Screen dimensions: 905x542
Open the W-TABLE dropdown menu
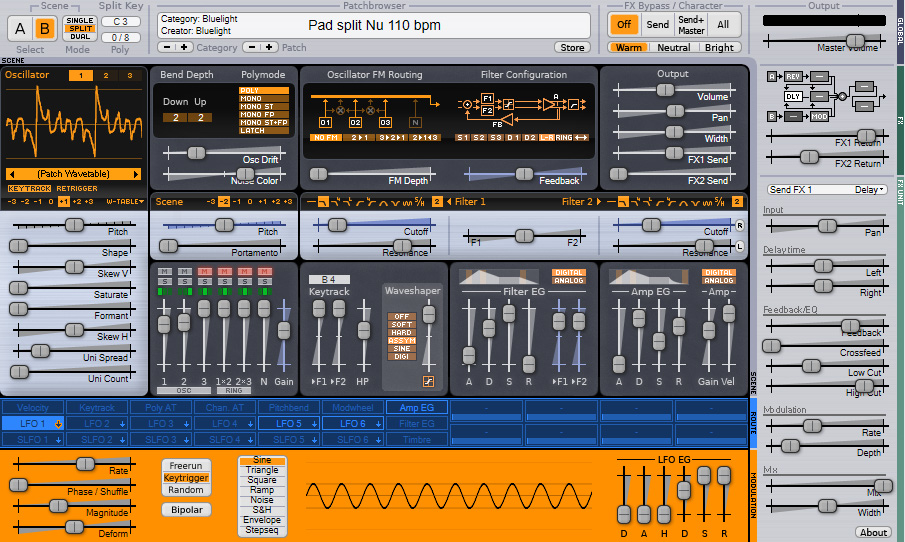click(125, 201)
